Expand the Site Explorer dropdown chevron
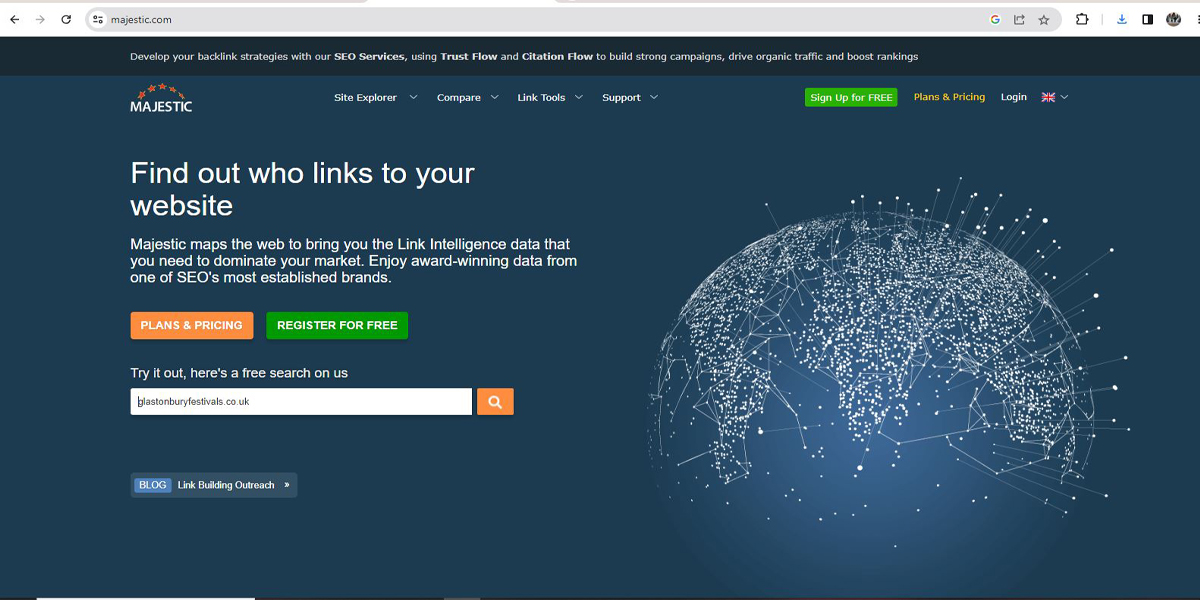The image size is (1200, 600). [413, 97]
